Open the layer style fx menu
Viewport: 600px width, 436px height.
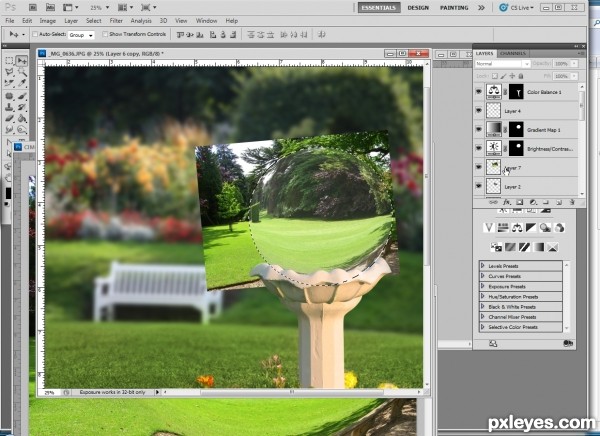click(x=507, y=202)
